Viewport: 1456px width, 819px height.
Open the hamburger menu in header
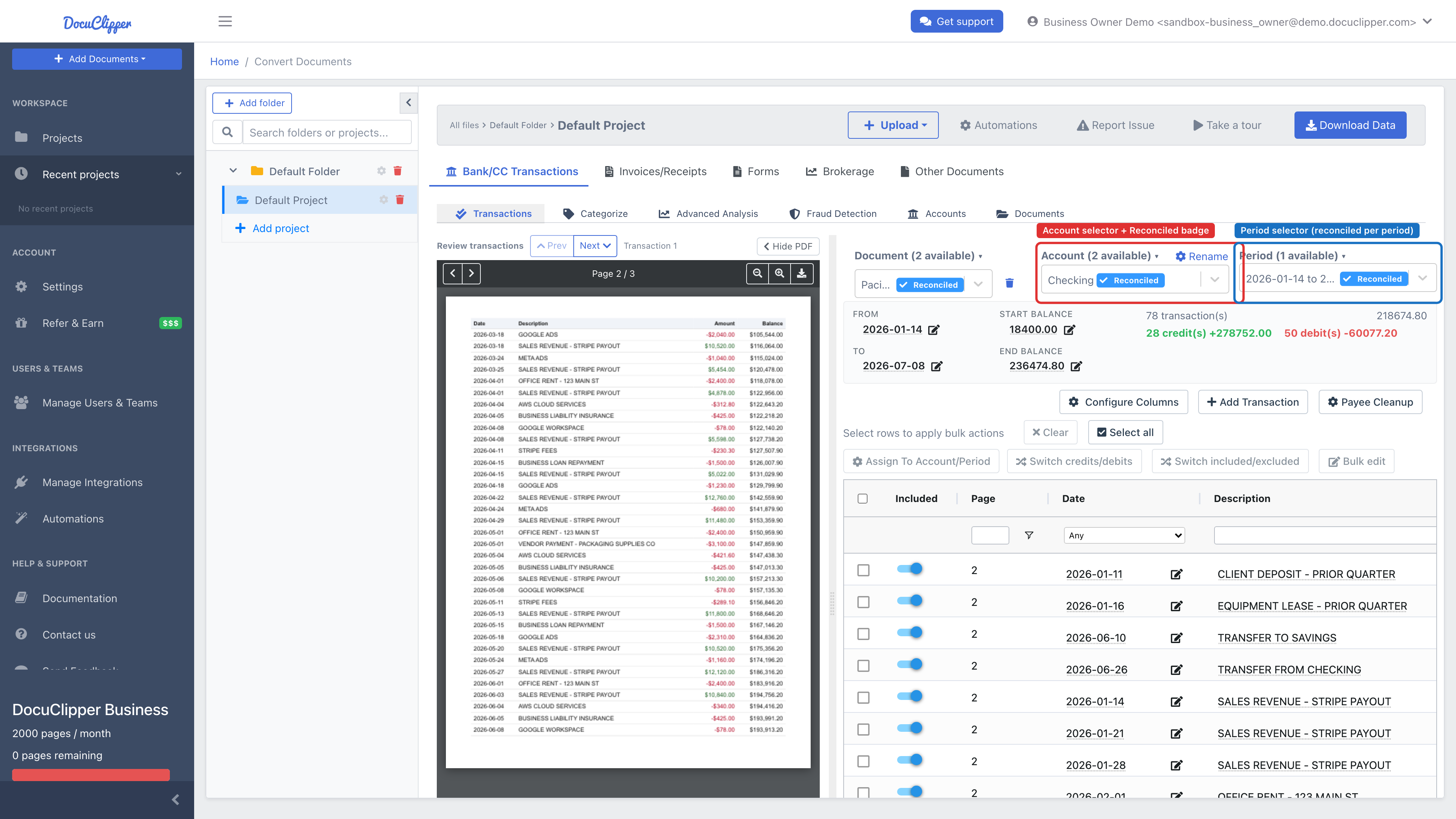[x=225, y=22]
